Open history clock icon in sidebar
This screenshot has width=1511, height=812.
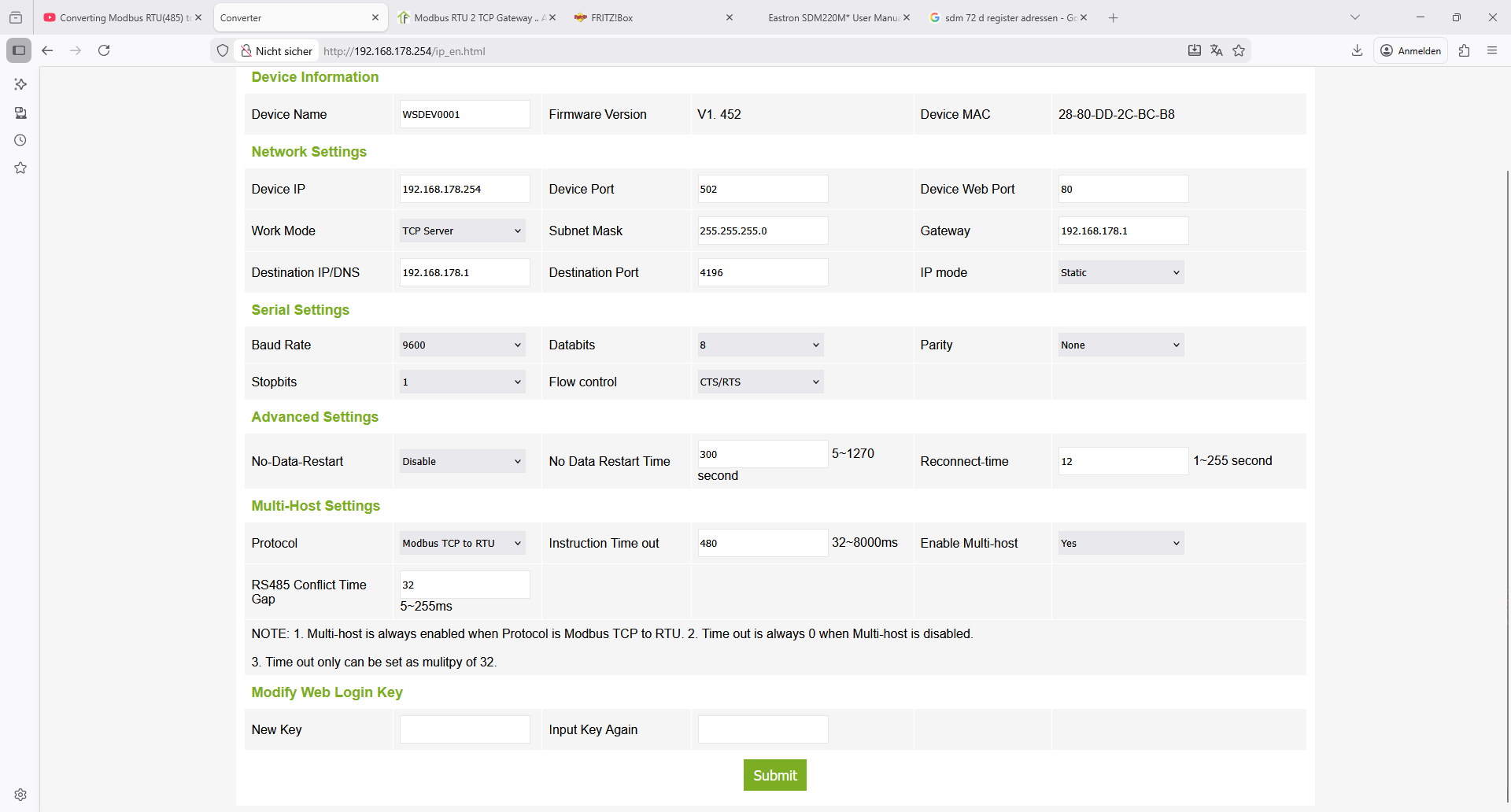[x=20, y=140]
